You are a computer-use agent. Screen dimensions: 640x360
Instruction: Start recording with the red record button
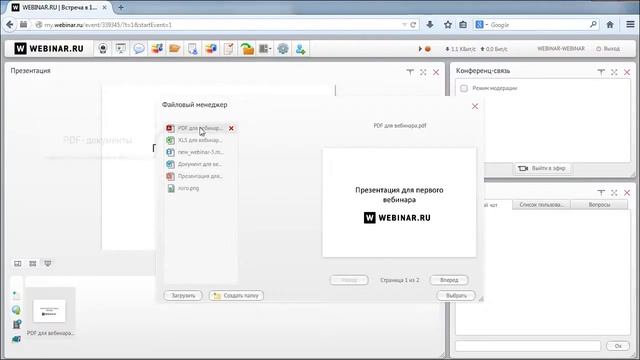pos(427,49)
